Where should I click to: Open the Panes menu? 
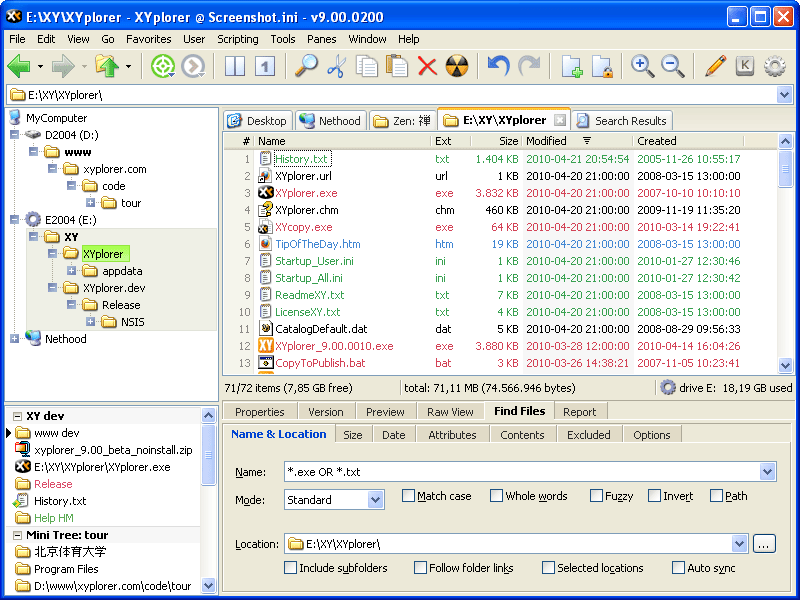321,39
